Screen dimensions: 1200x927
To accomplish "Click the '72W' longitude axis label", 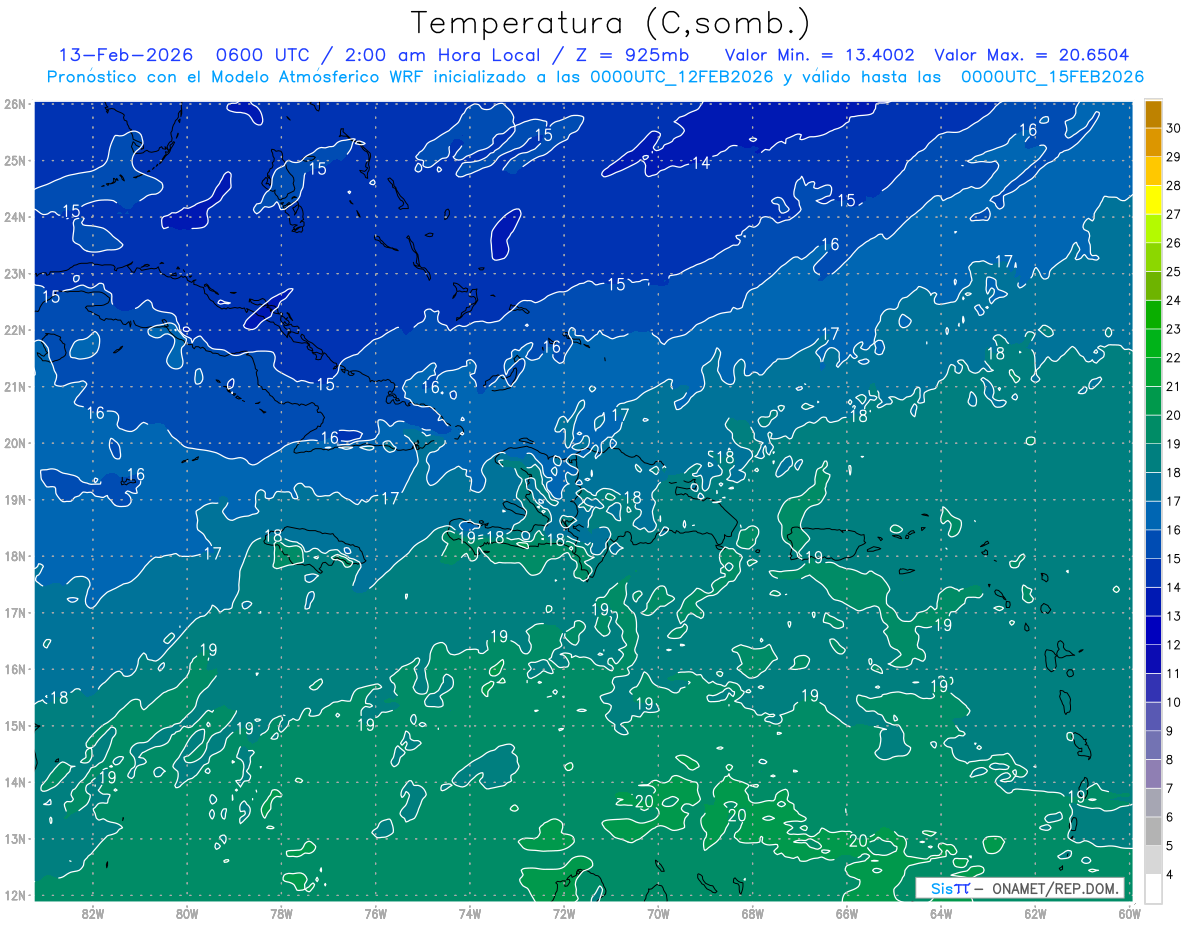I will [564, 913].
